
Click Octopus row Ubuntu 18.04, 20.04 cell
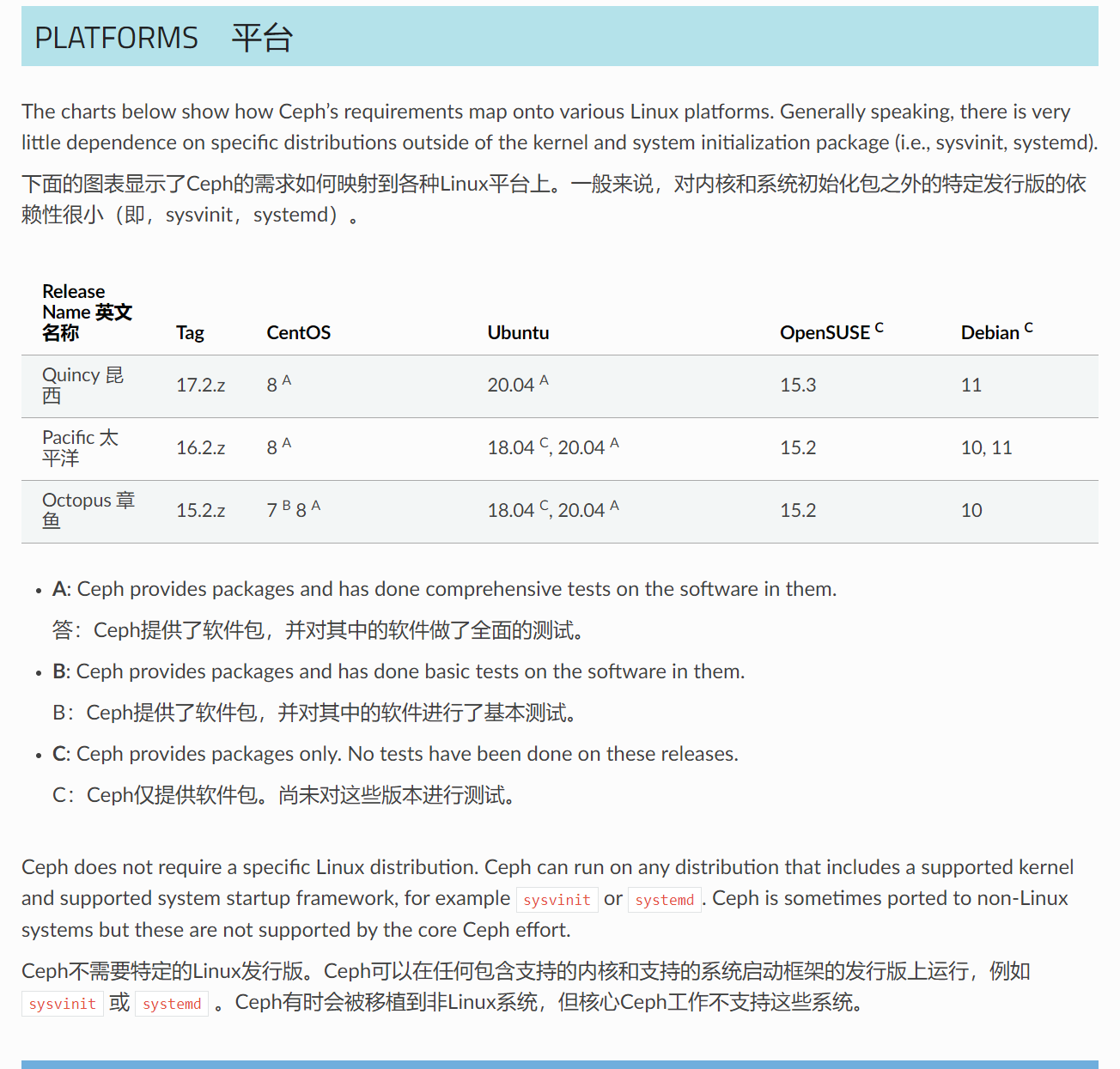(553, 509)
